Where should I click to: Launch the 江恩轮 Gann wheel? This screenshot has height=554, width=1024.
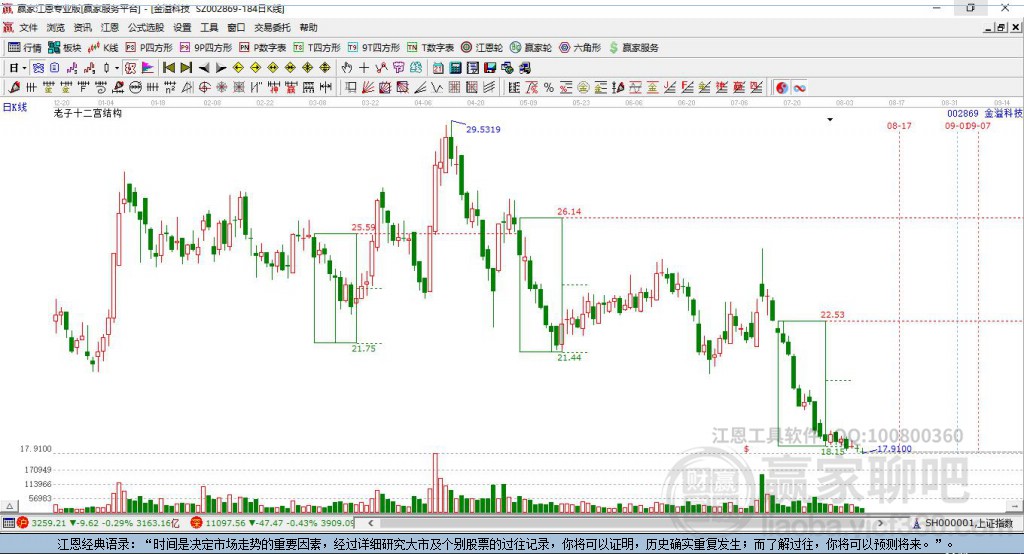point(482,48)
